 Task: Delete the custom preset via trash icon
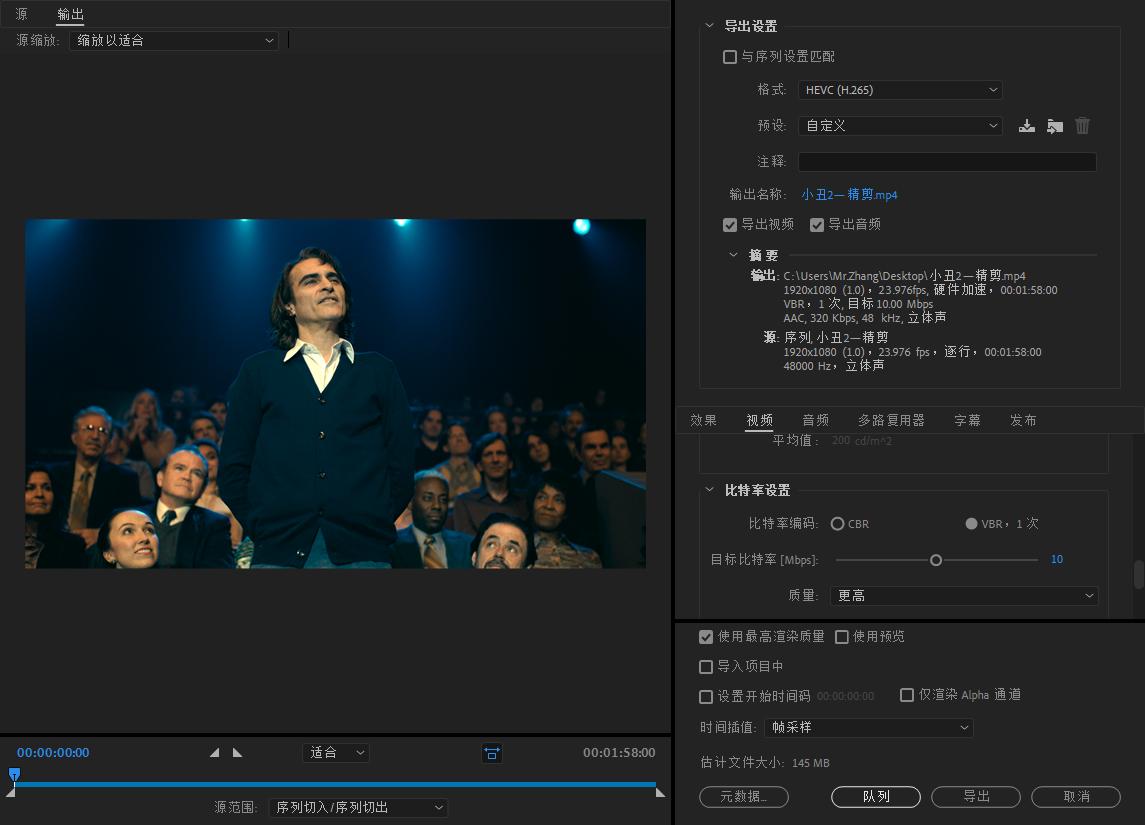tap(1082, 126)
